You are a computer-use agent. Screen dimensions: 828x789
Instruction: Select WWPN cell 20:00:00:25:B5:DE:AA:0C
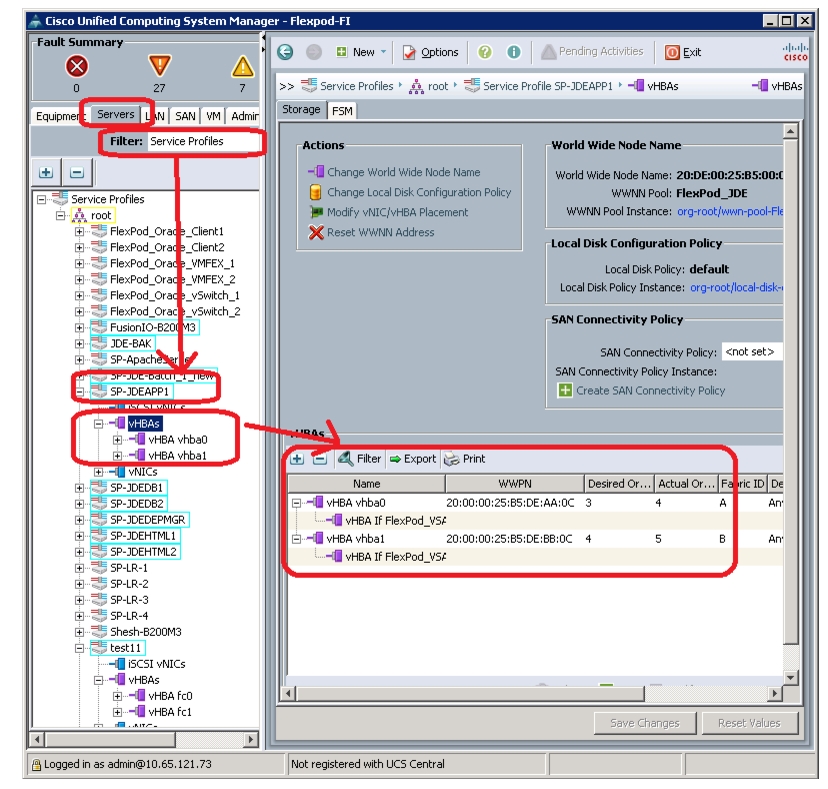tap(510, 503)
